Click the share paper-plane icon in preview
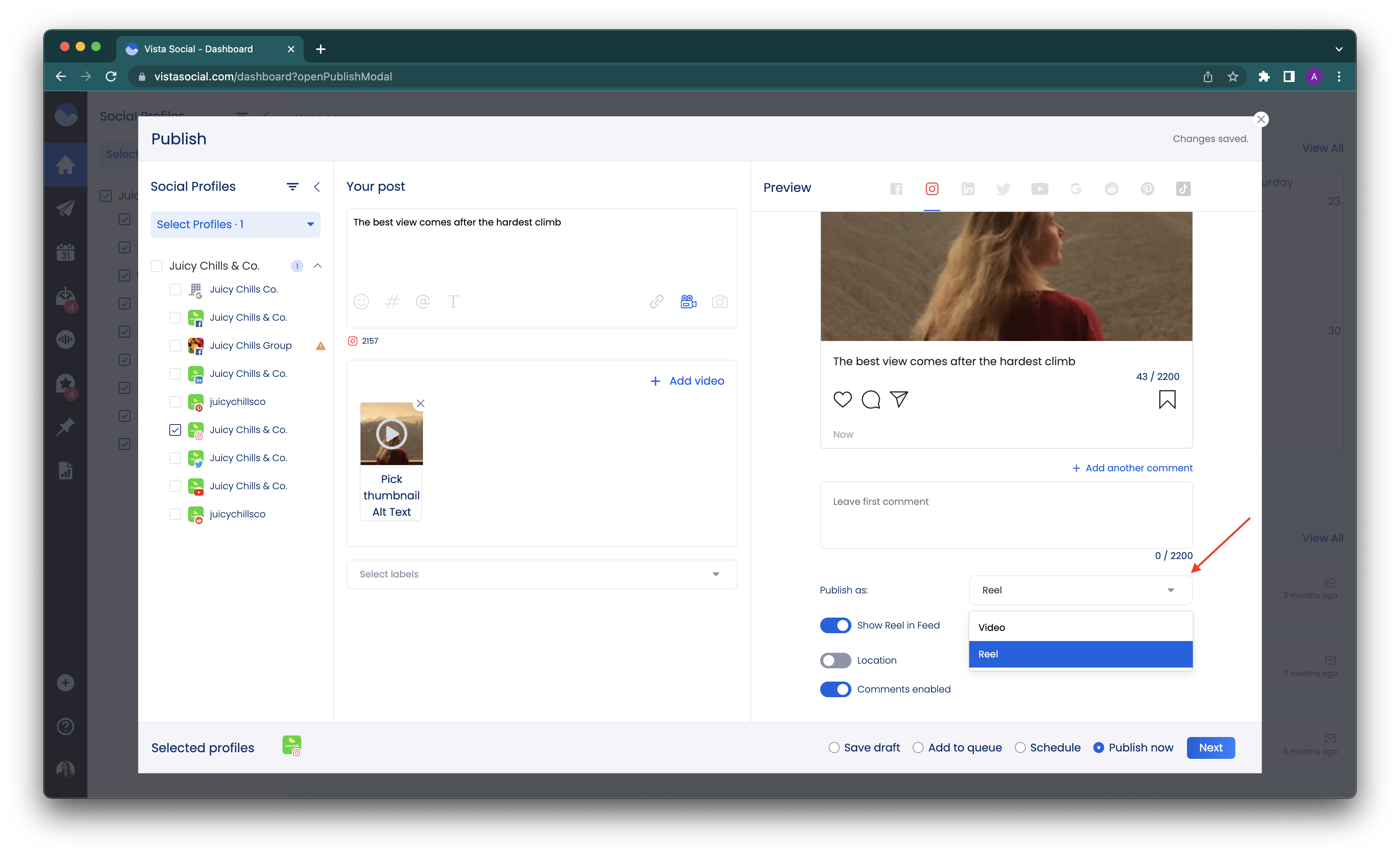1400x856 pixels. point(899,399)
